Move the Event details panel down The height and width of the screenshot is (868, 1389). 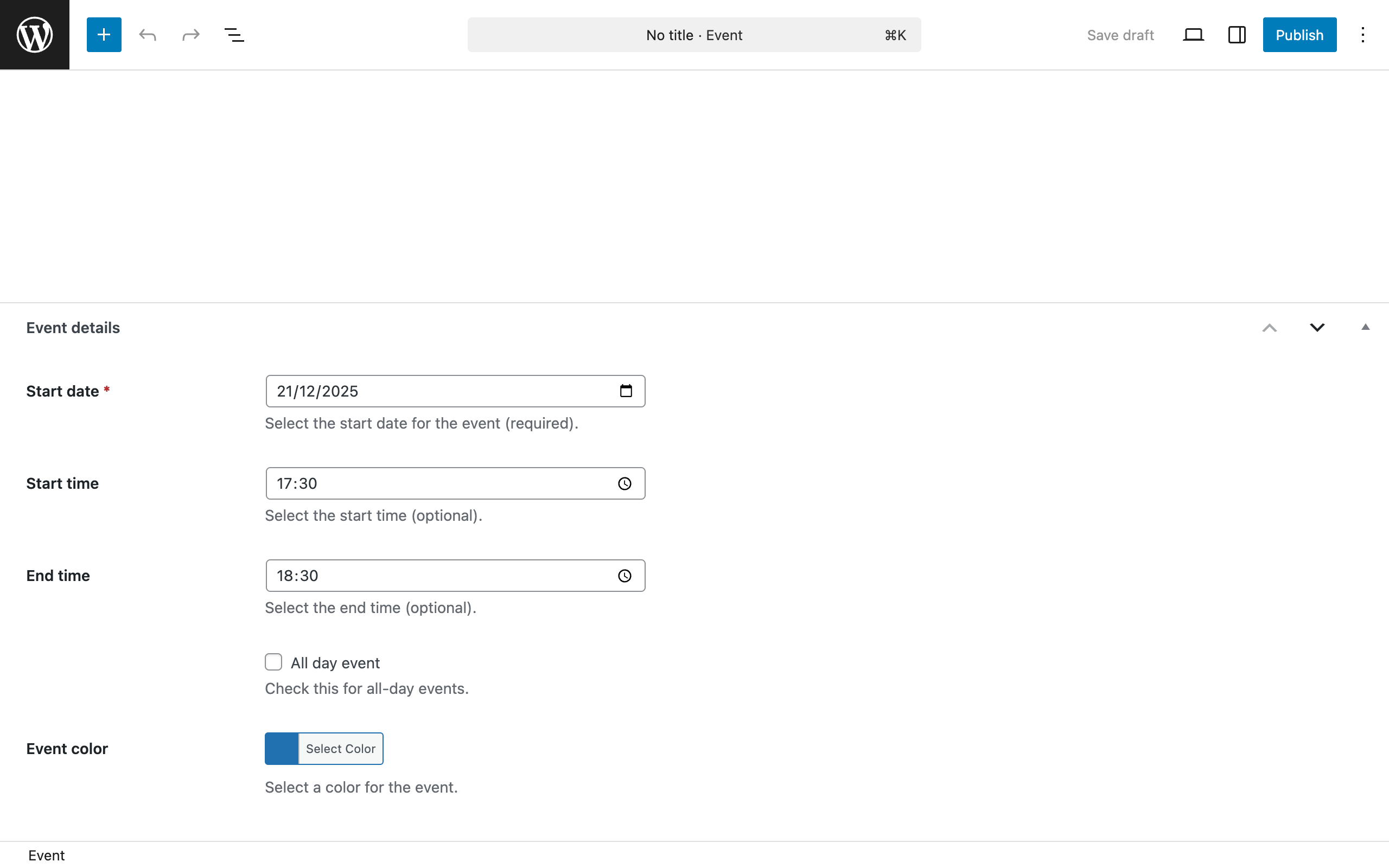click(x=1317, y=327)
